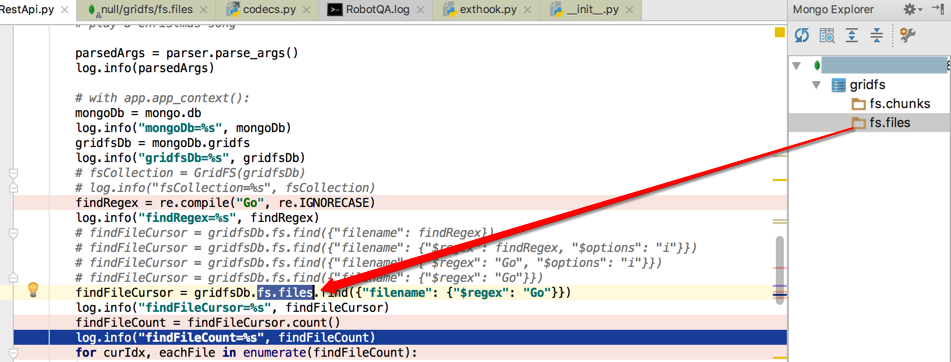Close the codecs.py tab
Image resolution: width=951 pixels, height=362 pixels.
pyautogui.click(x=306, y=10)
